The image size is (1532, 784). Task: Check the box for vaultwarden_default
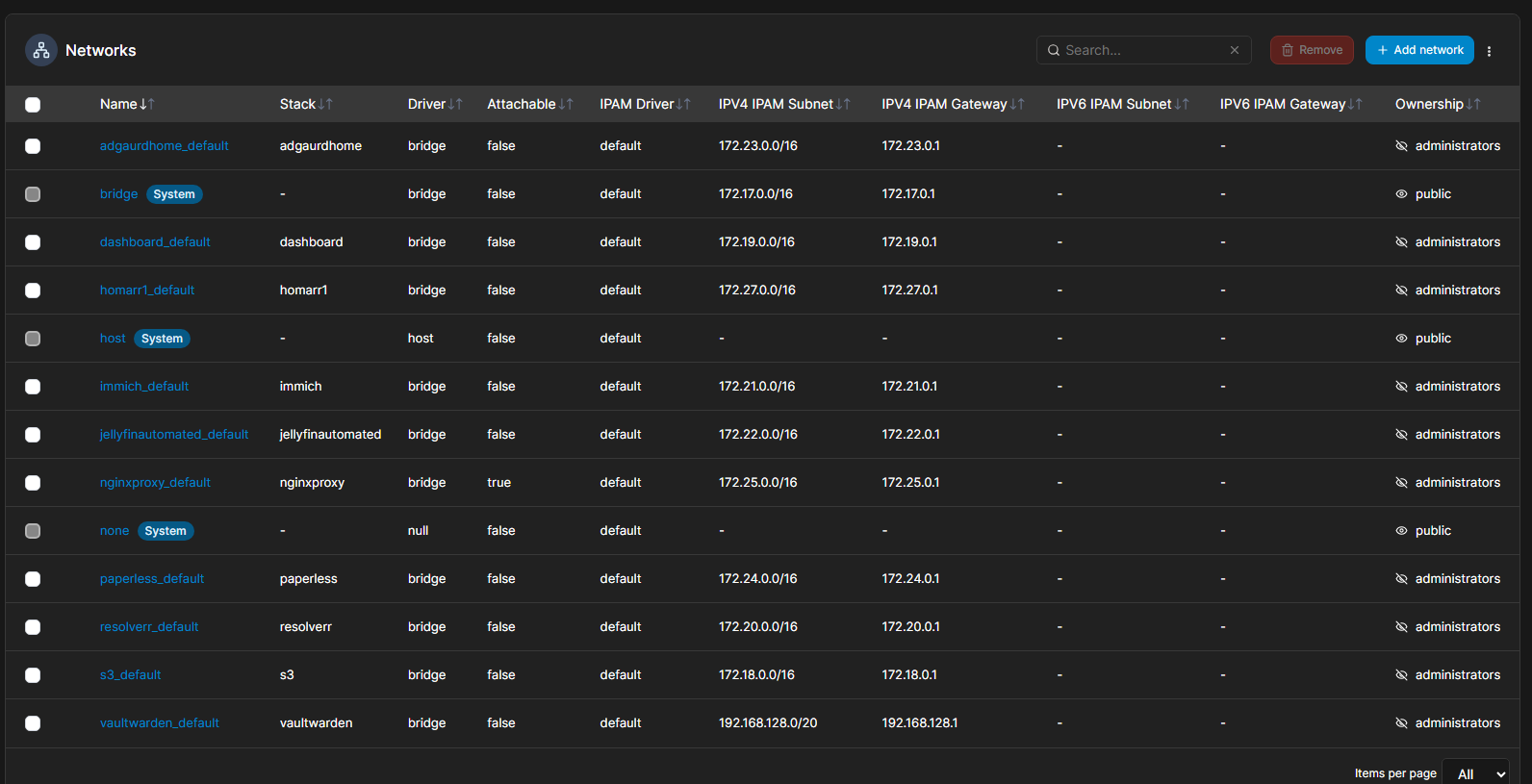(x=33, y=723)
